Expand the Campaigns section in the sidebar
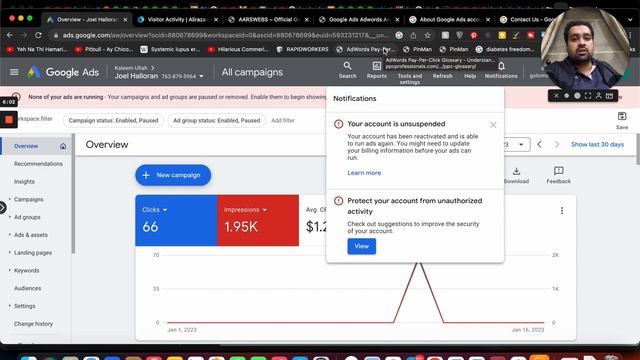 pos(10,199)
